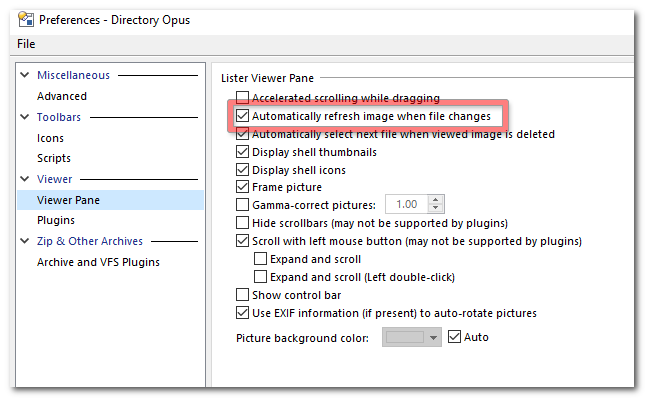Toggle automatically refresh image when file changes
645x398 pixels.
coord(242,116)
